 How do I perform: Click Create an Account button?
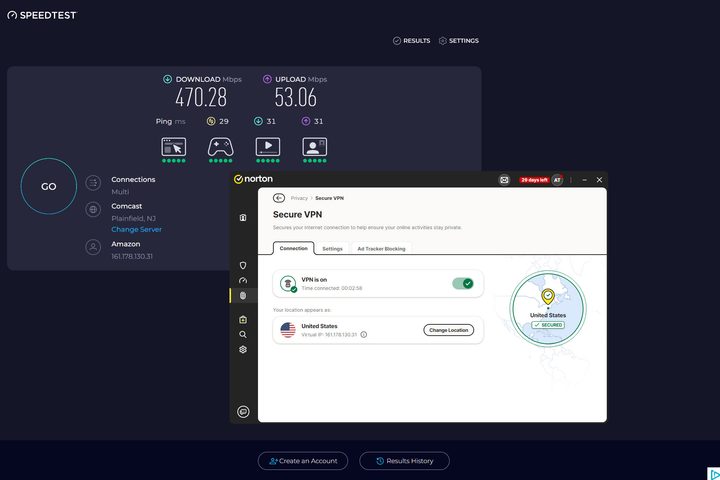click(303, 461)
